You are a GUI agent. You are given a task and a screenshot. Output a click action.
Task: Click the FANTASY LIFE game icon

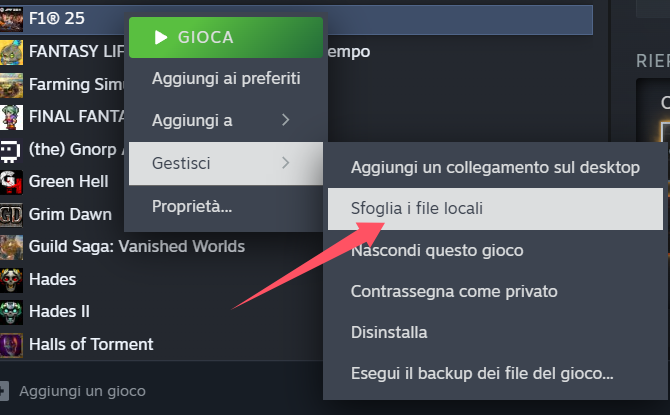(11, 51)
